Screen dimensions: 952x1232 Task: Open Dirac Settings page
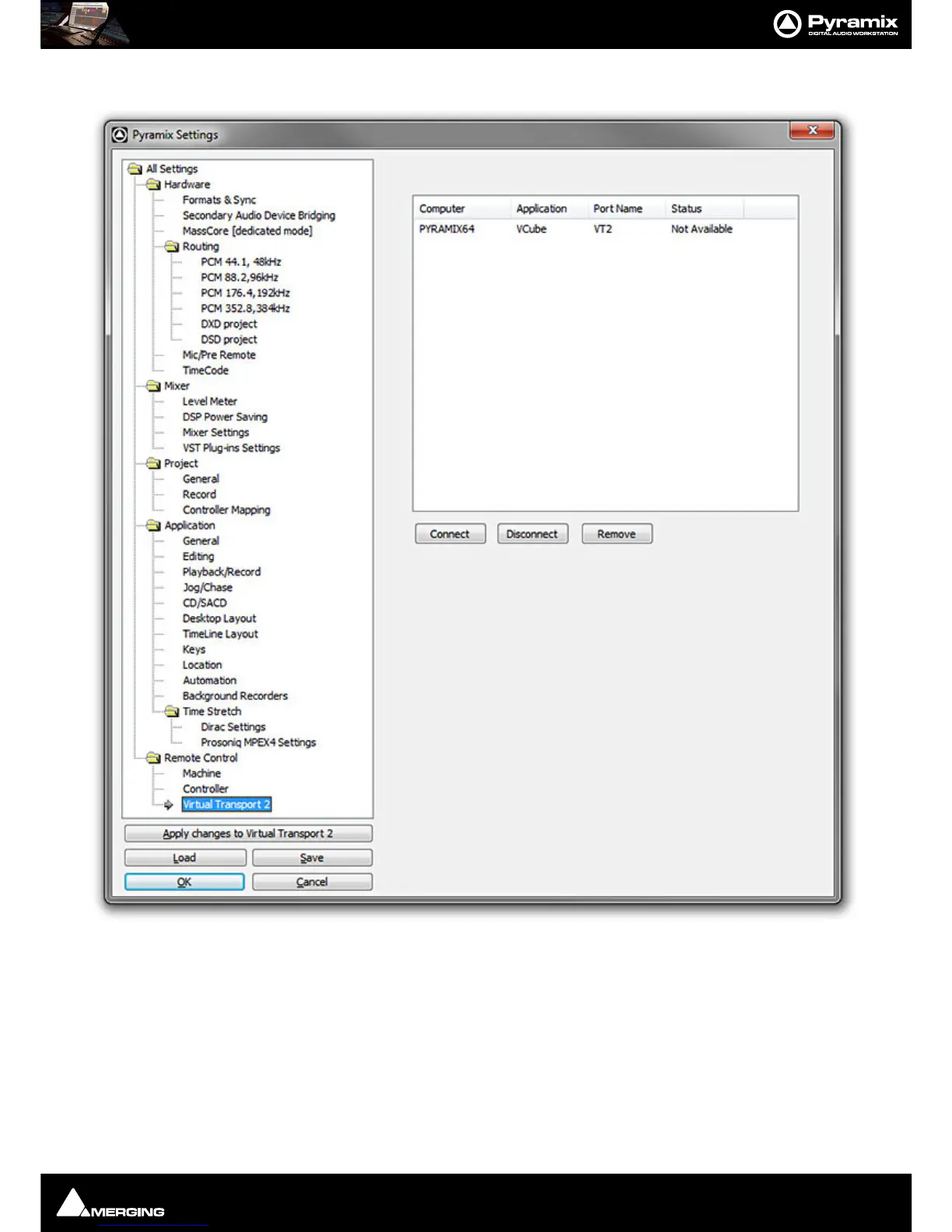(x=233, y=727)
